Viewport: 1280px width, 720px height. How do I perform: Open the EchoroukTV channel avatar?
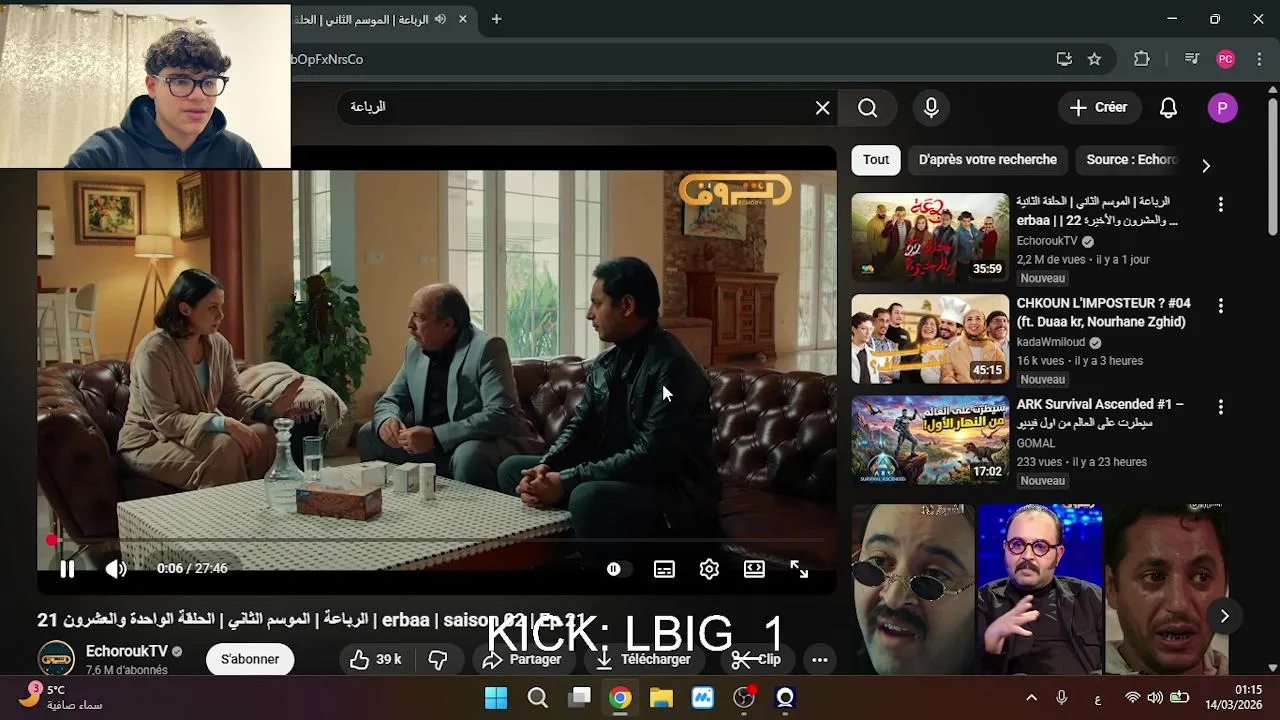[56, 659]
